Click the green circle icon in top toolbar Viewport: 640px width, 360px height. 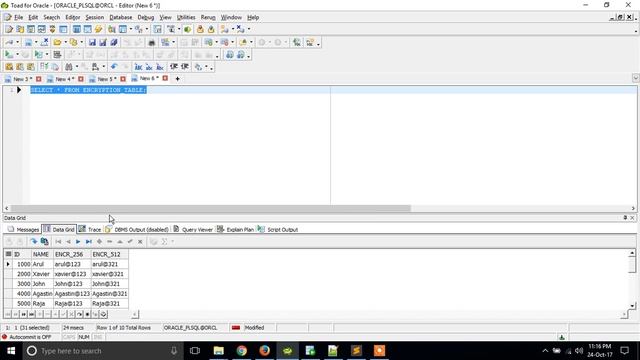(x=187, y=29)
